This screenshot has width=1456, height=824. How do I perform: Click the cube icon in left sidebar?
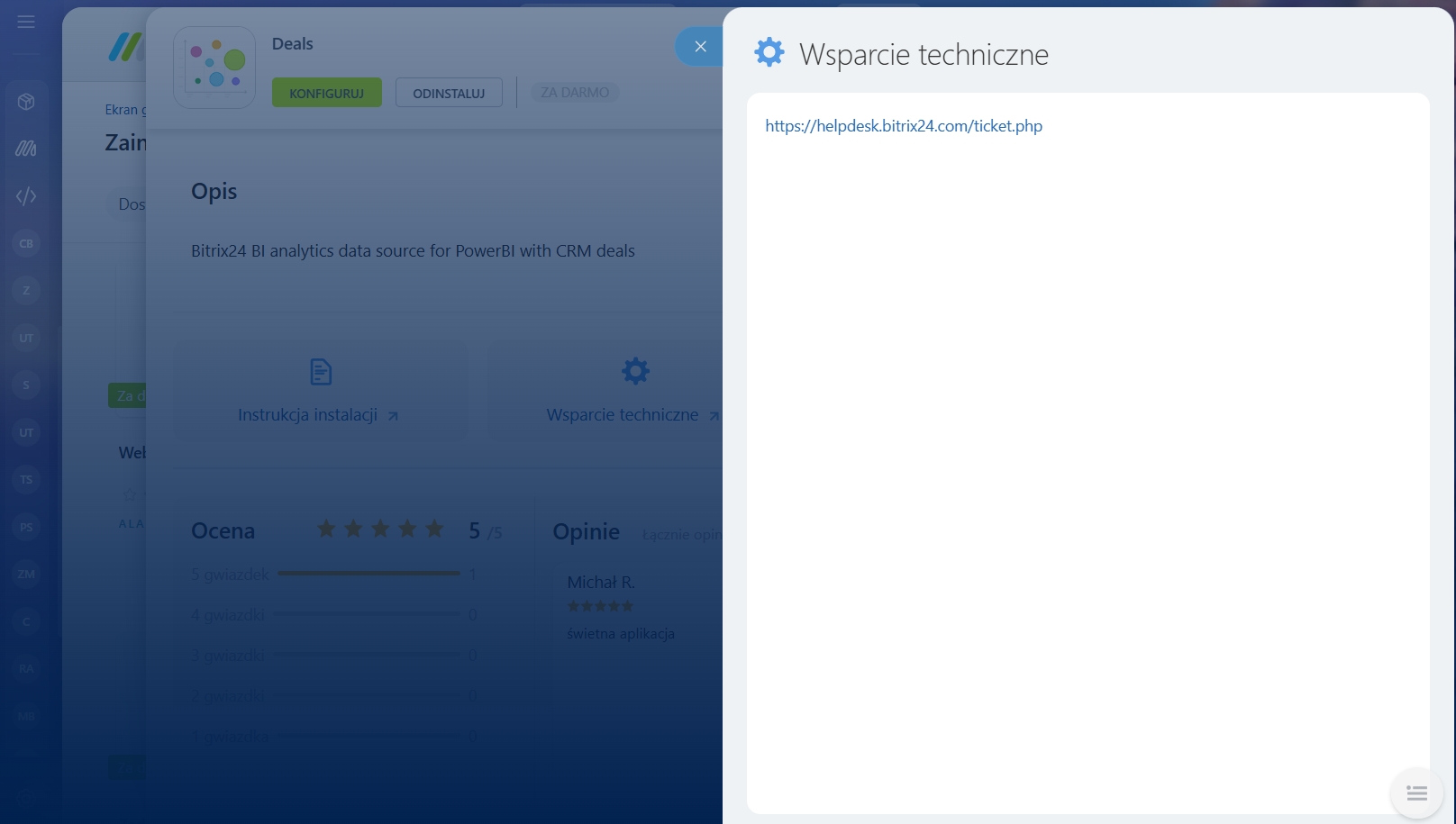click(26, 102)
